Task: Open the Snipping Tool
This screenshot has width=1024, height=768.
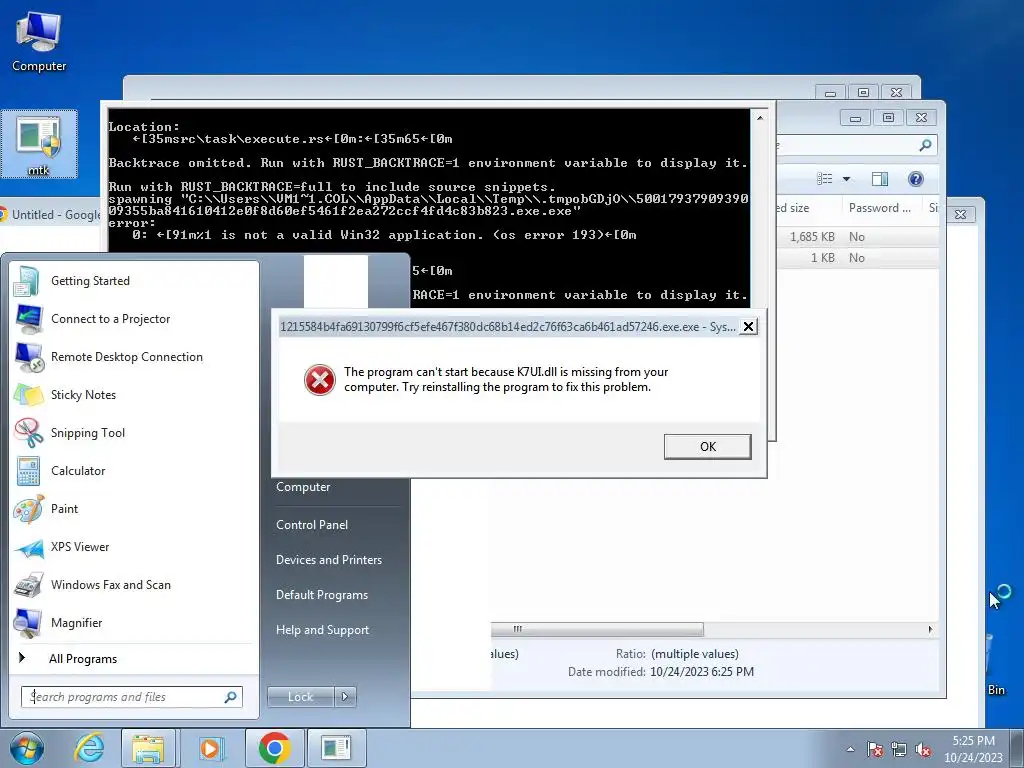Action: click(x=134, y=432)
